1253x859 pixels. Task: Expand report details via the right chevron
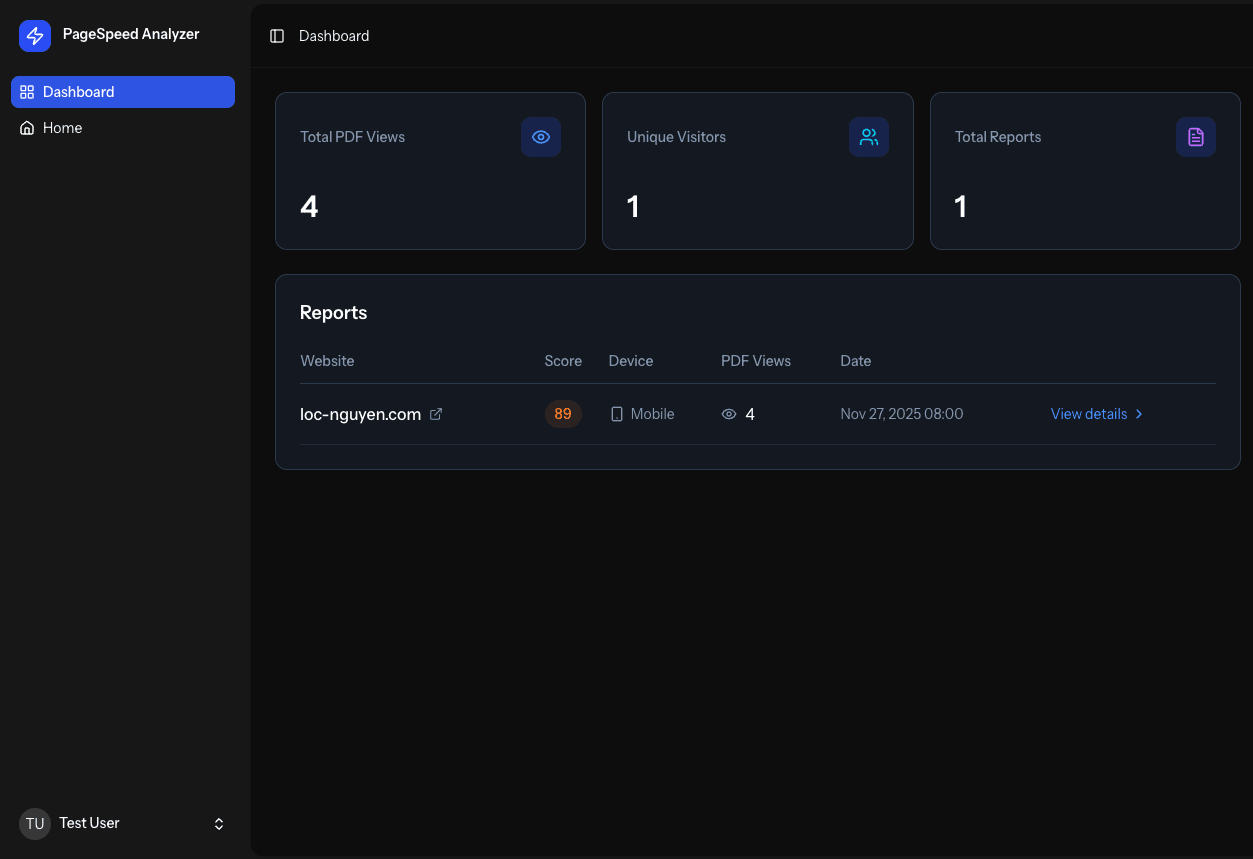[1139, 413]
